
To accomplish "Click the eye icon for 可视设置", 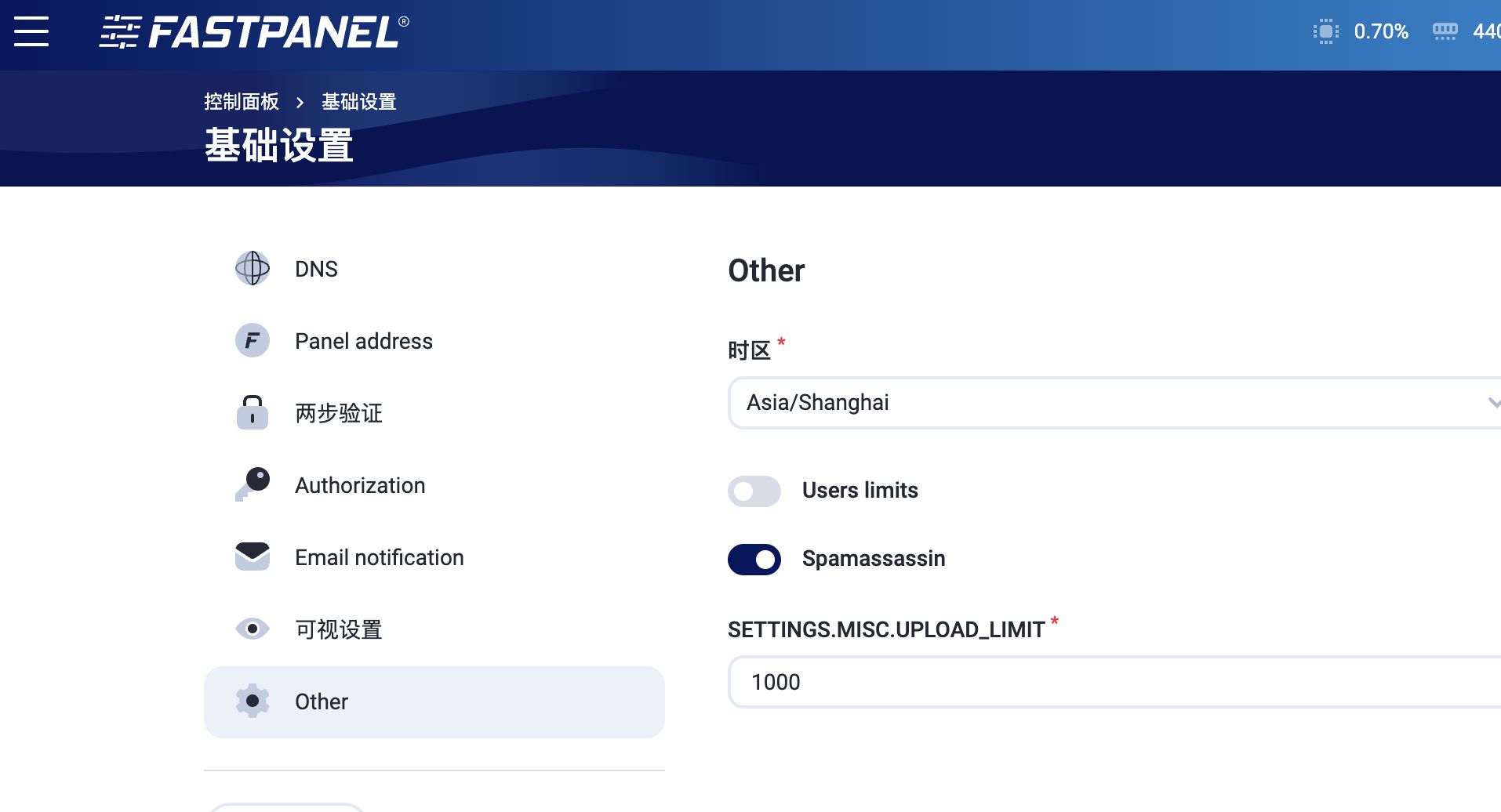I will click(x=253, y=629).
